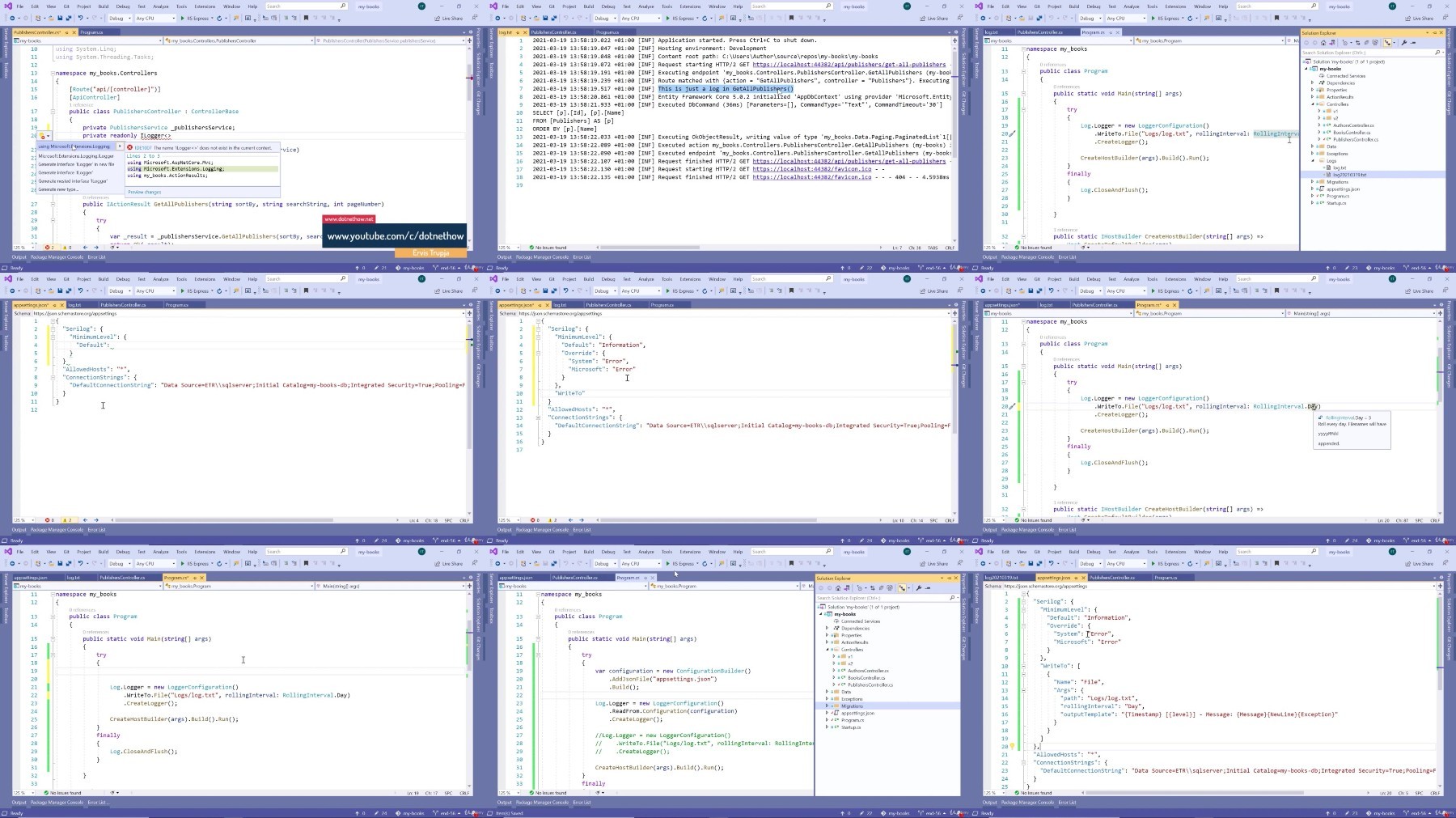The height and width of the screenshot is (818, 1456).
Task: Click feedback icon beside Live Share, active log.txt window
Action: pos(960,18)
